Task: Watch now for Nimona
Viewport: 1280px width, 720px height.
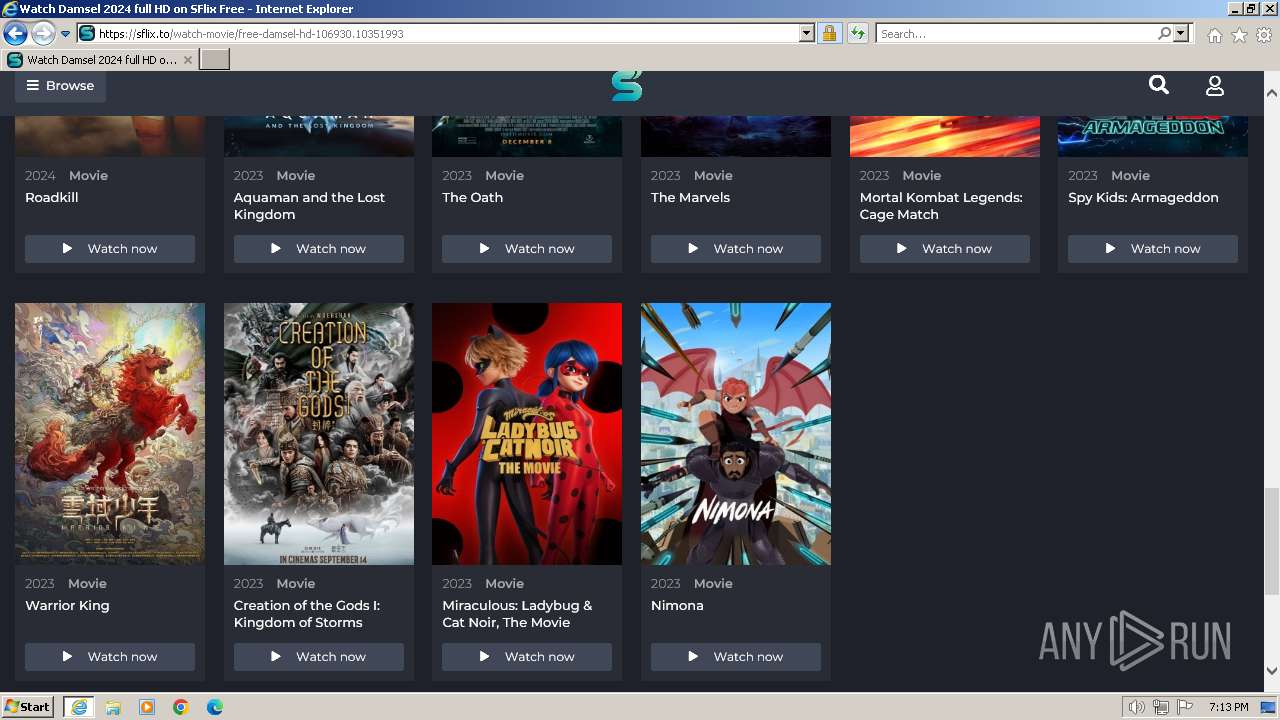Action: pyautogui.click(x=736, y=656)
